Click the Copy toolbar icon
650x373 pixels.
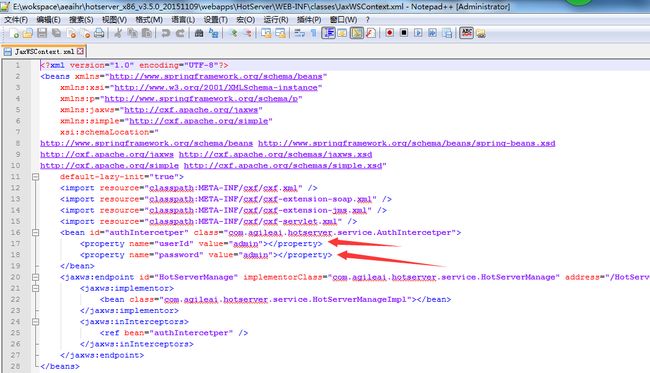coord(132,33)
